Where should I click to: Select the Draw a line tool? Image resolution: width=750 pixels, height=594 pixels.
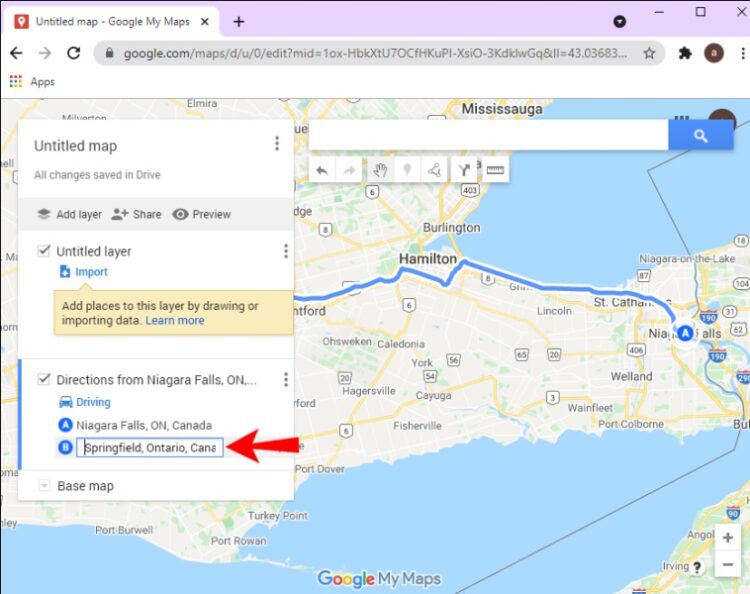coord(434,170)
